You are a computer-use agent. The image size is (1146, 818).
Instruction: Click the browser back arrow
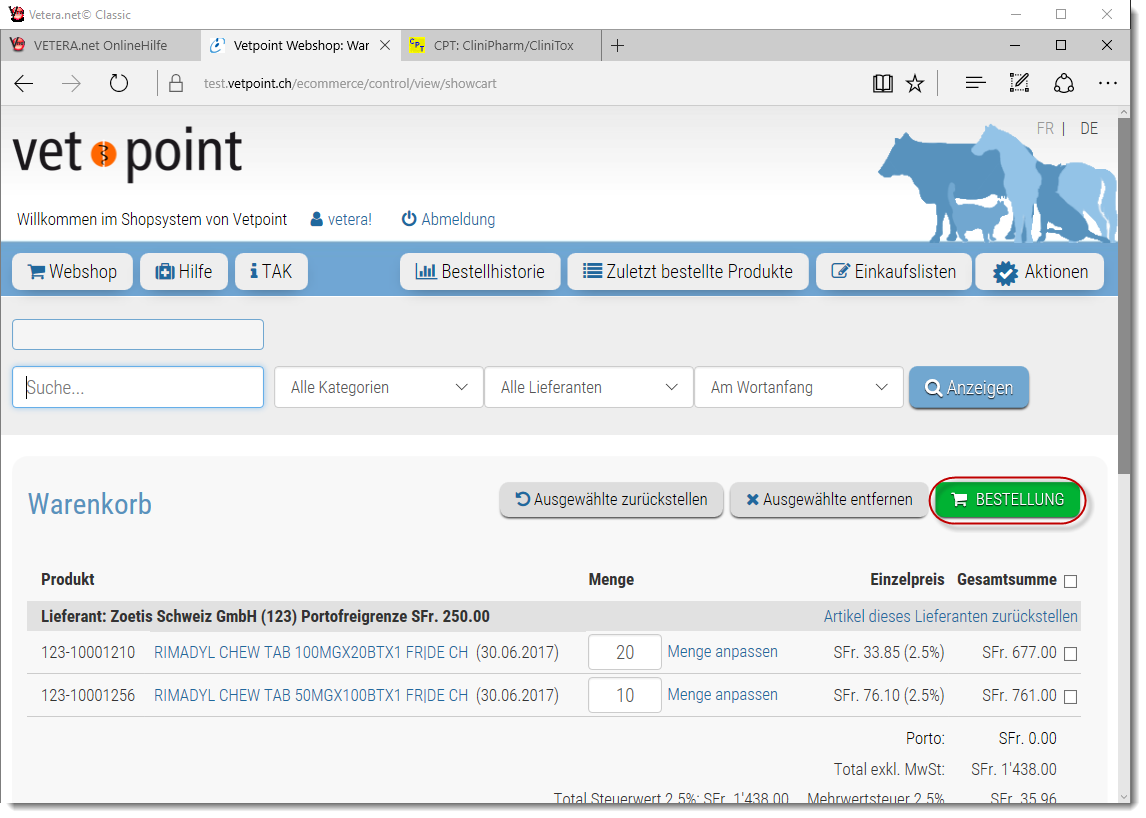[24, 84]
